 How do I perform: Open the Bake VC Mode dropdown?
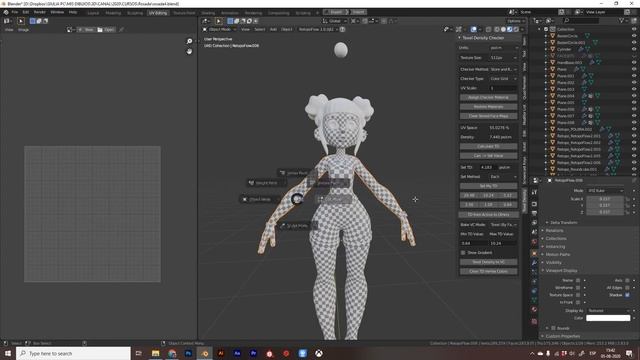tap(503, 224)
